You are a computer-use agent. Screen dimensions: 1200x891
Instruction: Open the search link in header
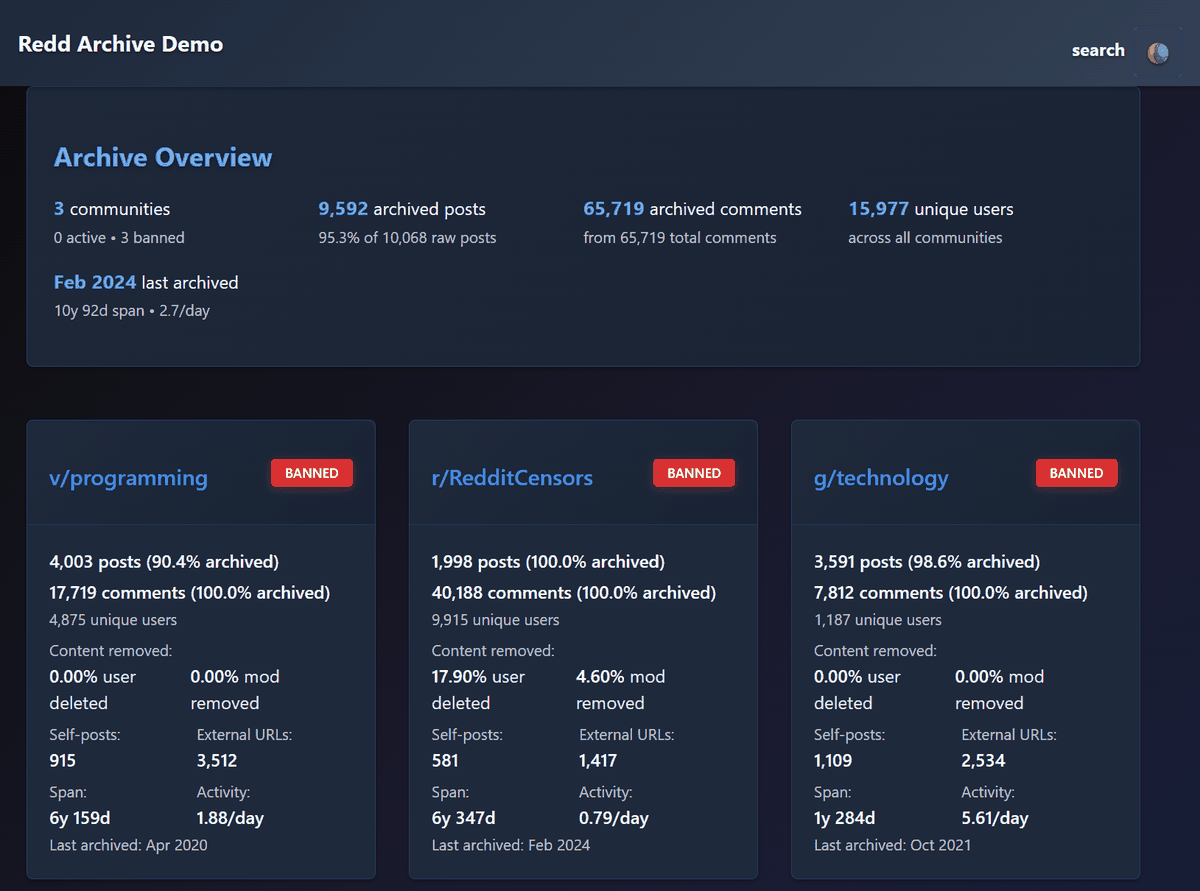coord(1097,50)
